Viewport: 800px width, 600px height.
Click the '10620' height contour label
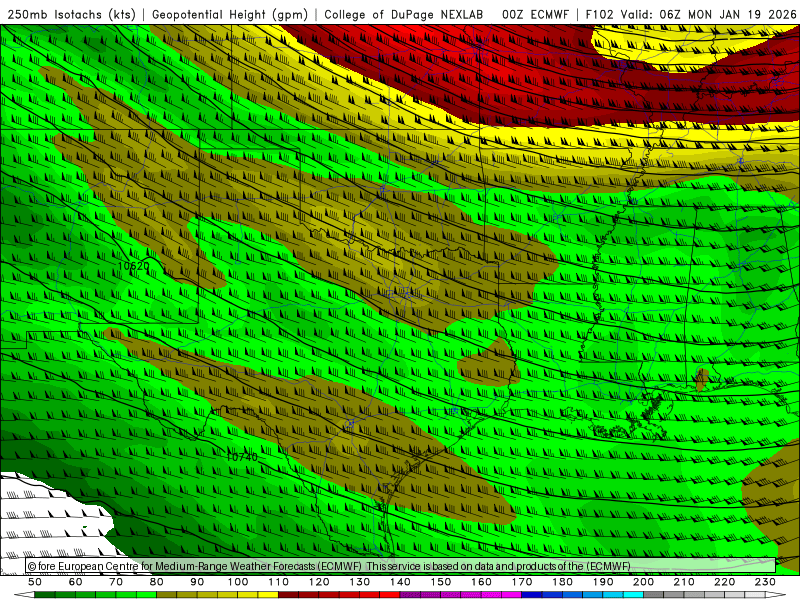[x=133, y=266]
